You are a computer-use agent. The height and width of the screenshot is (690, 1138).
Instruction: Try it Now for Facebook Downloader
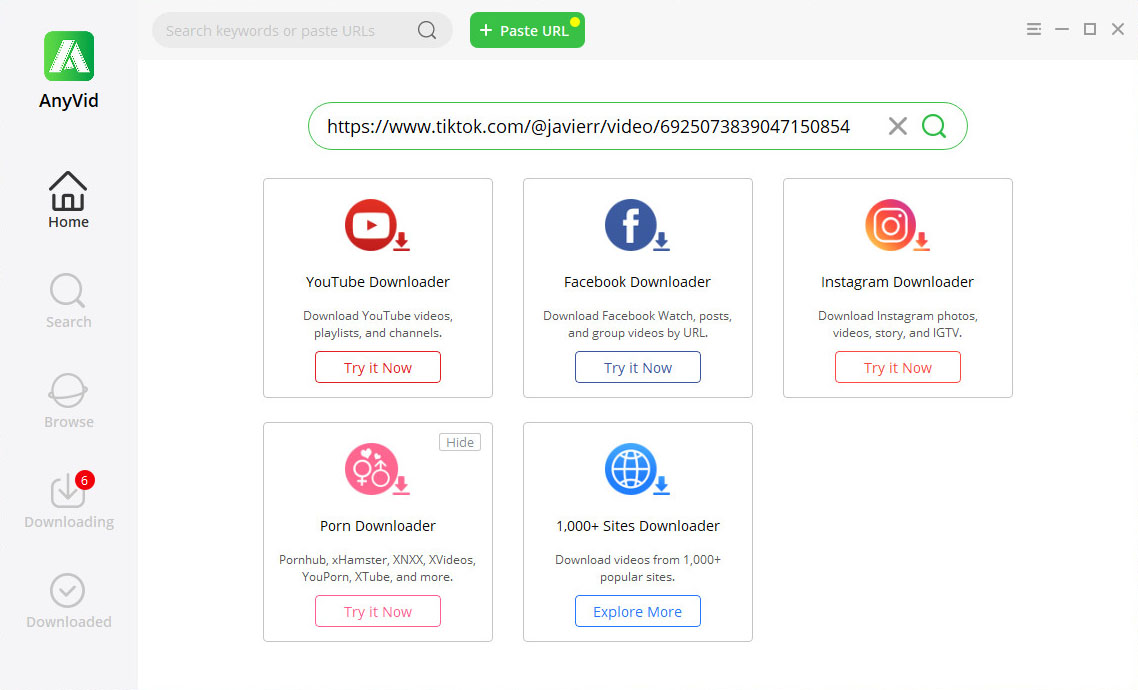tap(638, 367)
